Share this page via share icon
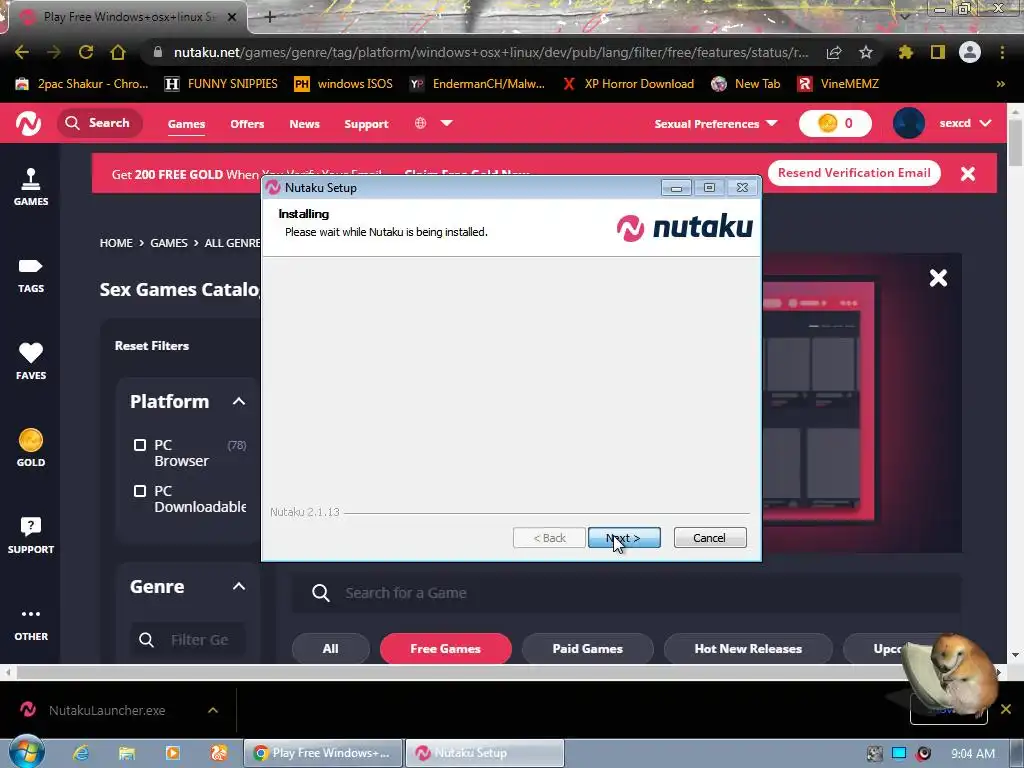1024x768 pixels. [x=834, y=52]
